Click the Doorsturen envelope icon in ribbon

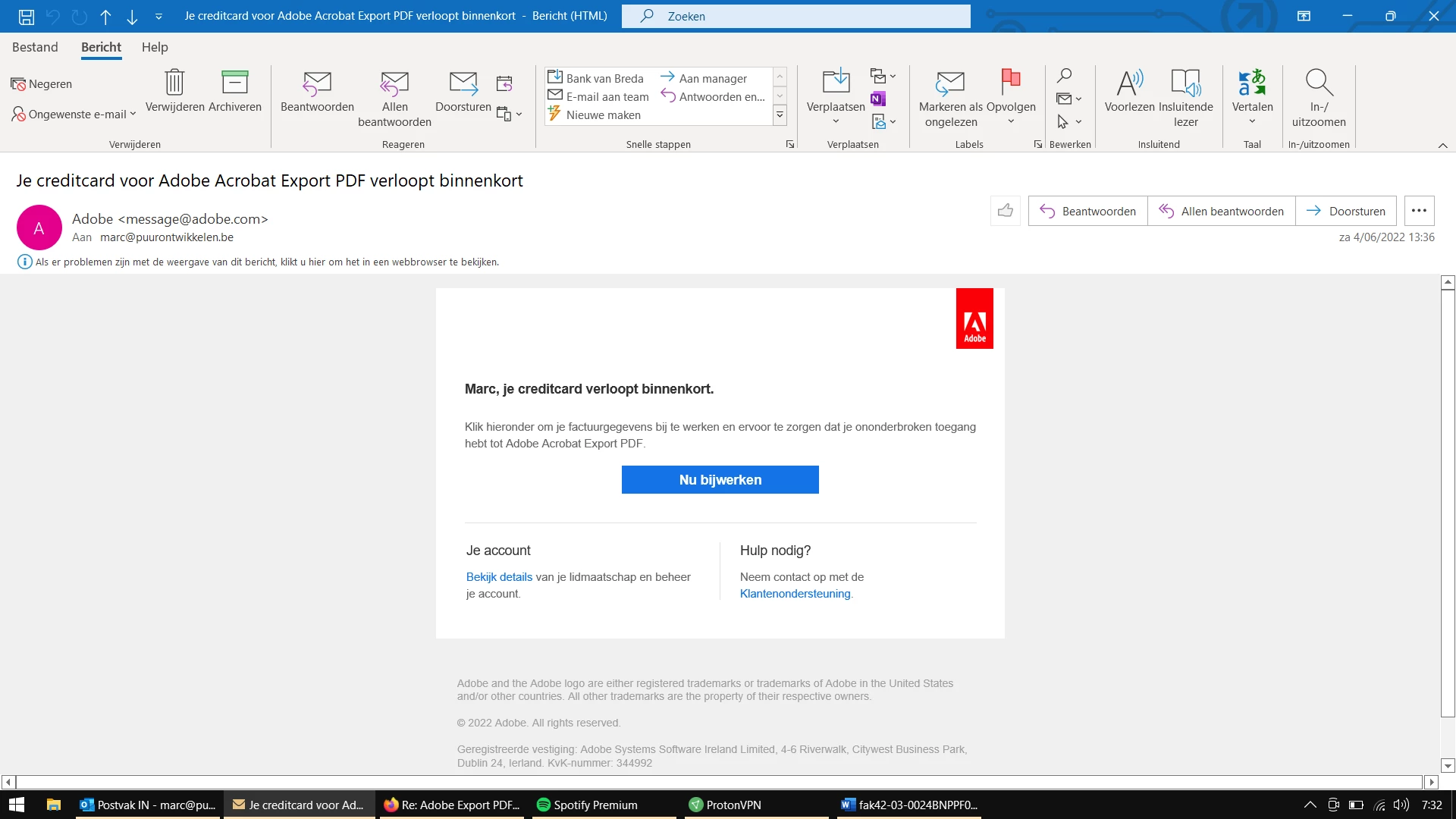pyautogui.click(x=463, y=83)
